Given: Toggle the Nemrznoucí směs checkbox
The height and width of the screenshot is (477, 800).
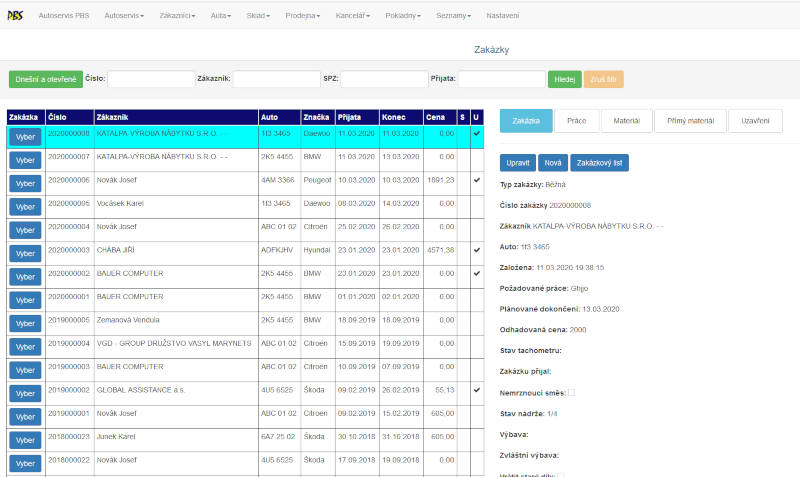Looking at the screenshot, I should [571, 392].
